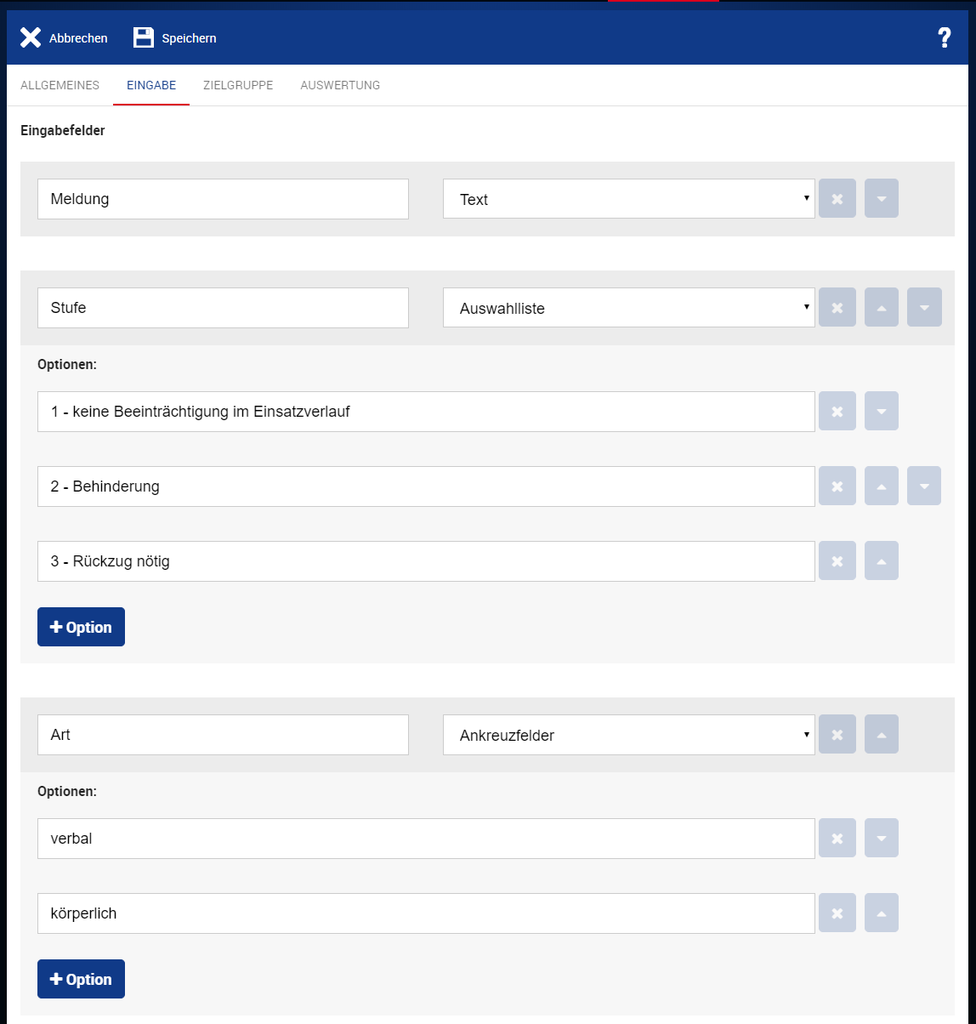This screenshot has height=1024, width=976.
Task: Delete the 'körperlich' option via its X icon
Action: pyautogui.click(x=837, y=913)
